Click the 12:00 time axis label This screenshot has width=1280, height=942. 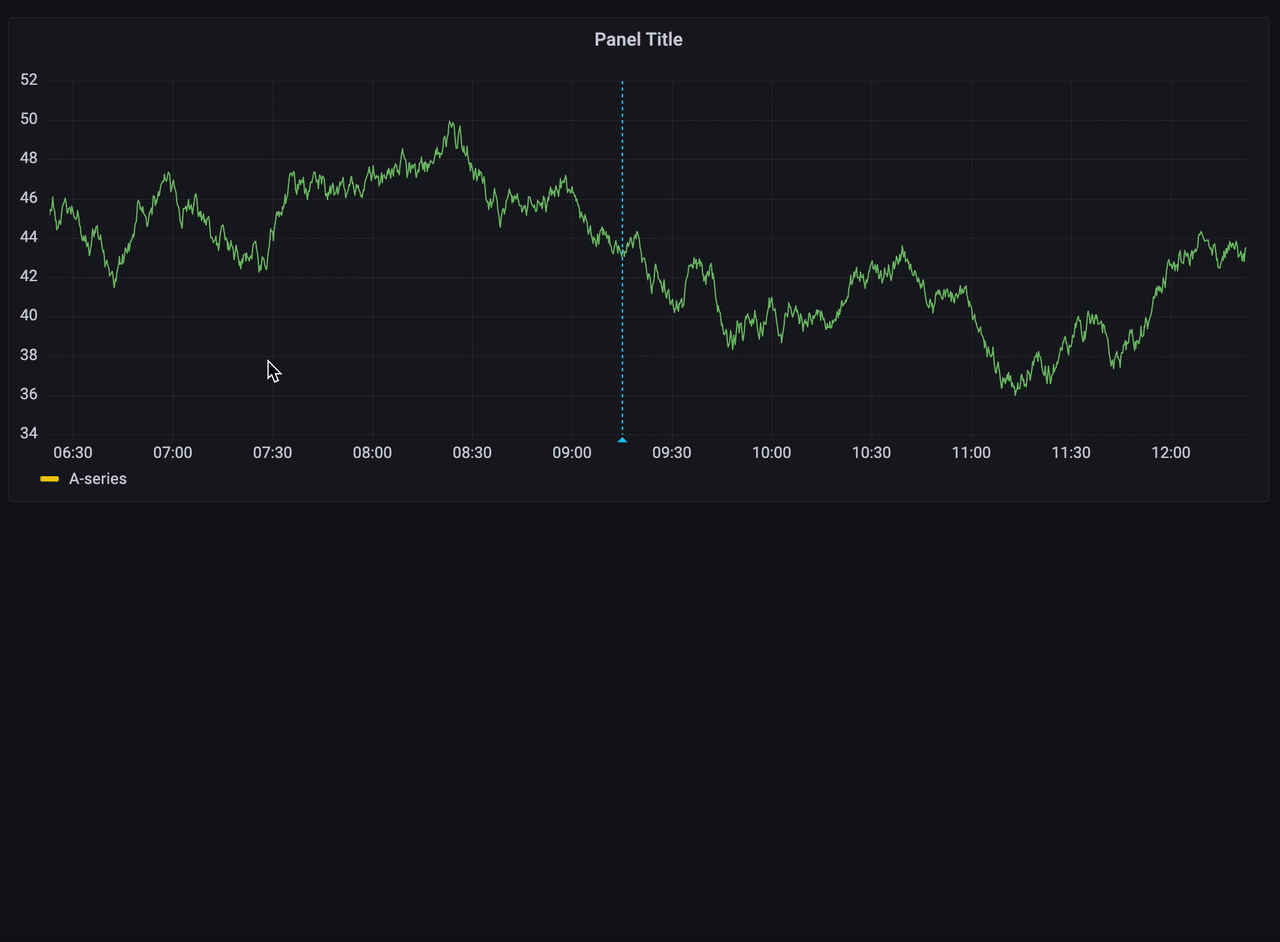tap(1171, 453)
